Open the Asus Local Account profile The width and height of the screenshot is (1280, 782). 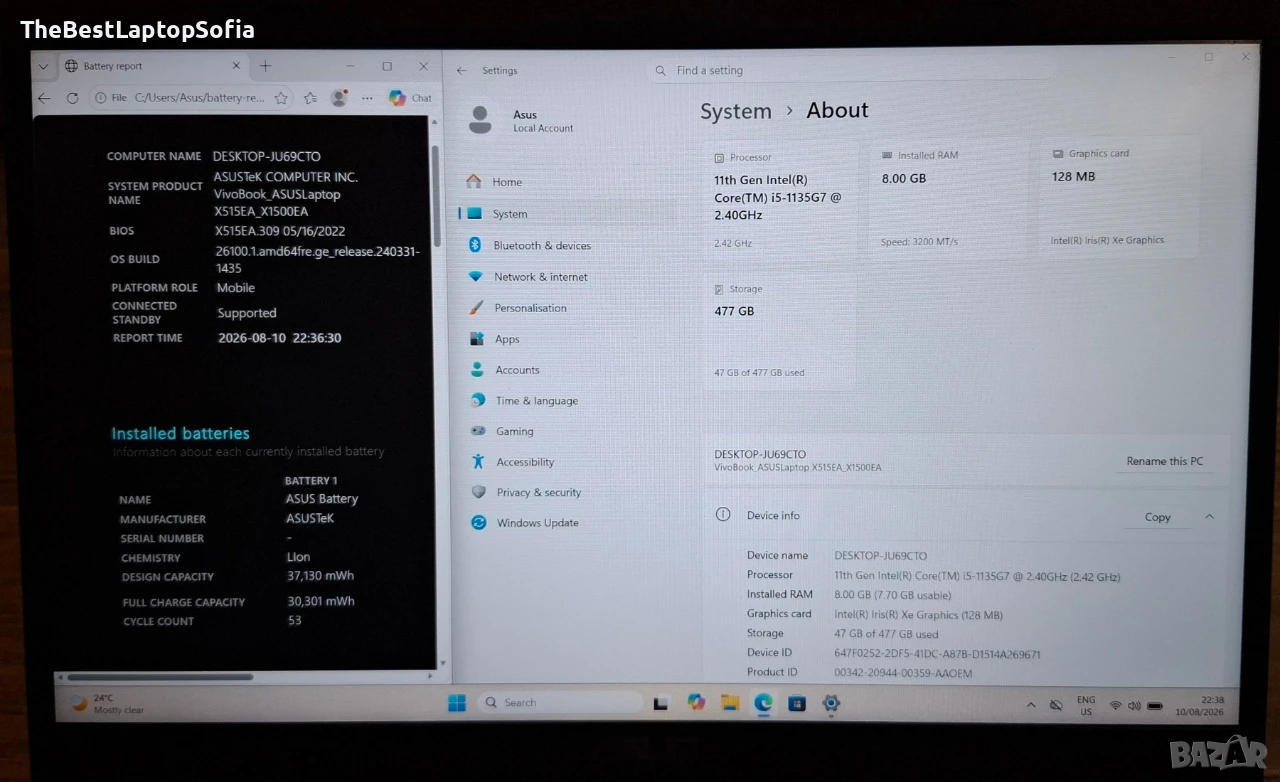(522, 120)
